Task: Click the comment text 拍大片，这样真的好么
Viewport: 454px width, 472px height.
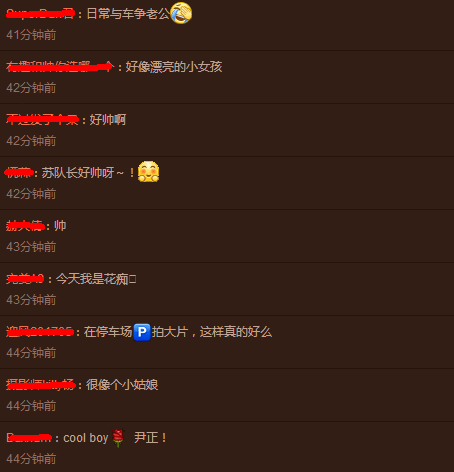Action: click(x=212, y=332)
